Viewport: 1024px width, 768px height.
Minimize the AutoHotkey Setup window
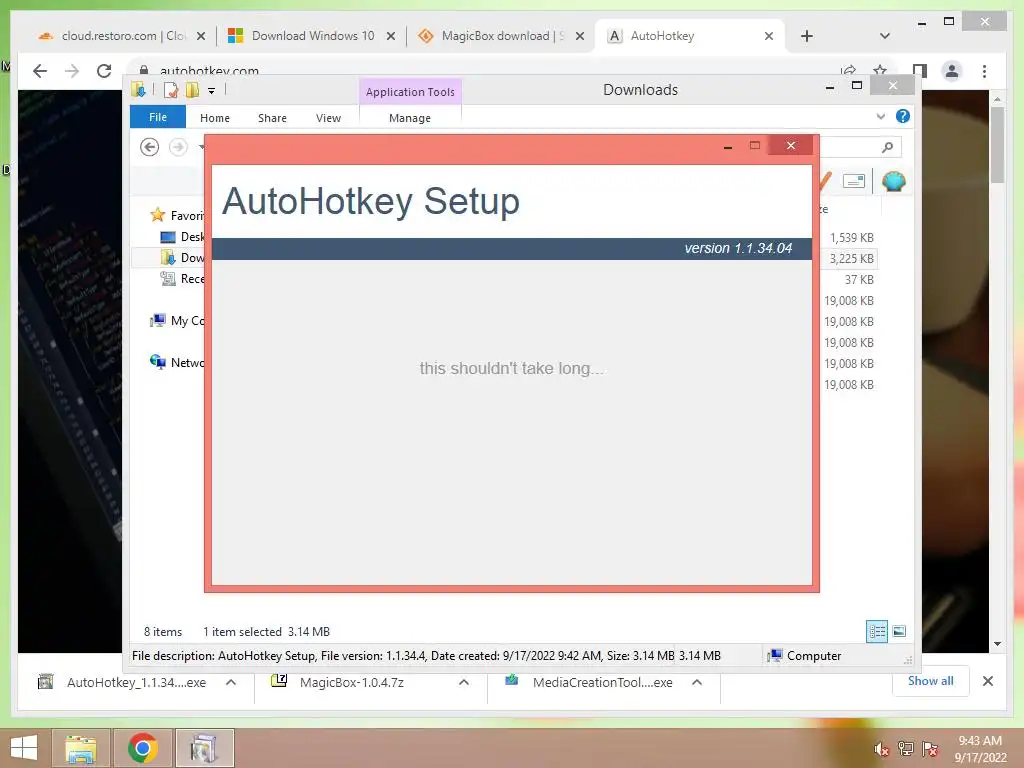(x=728, y=146)
